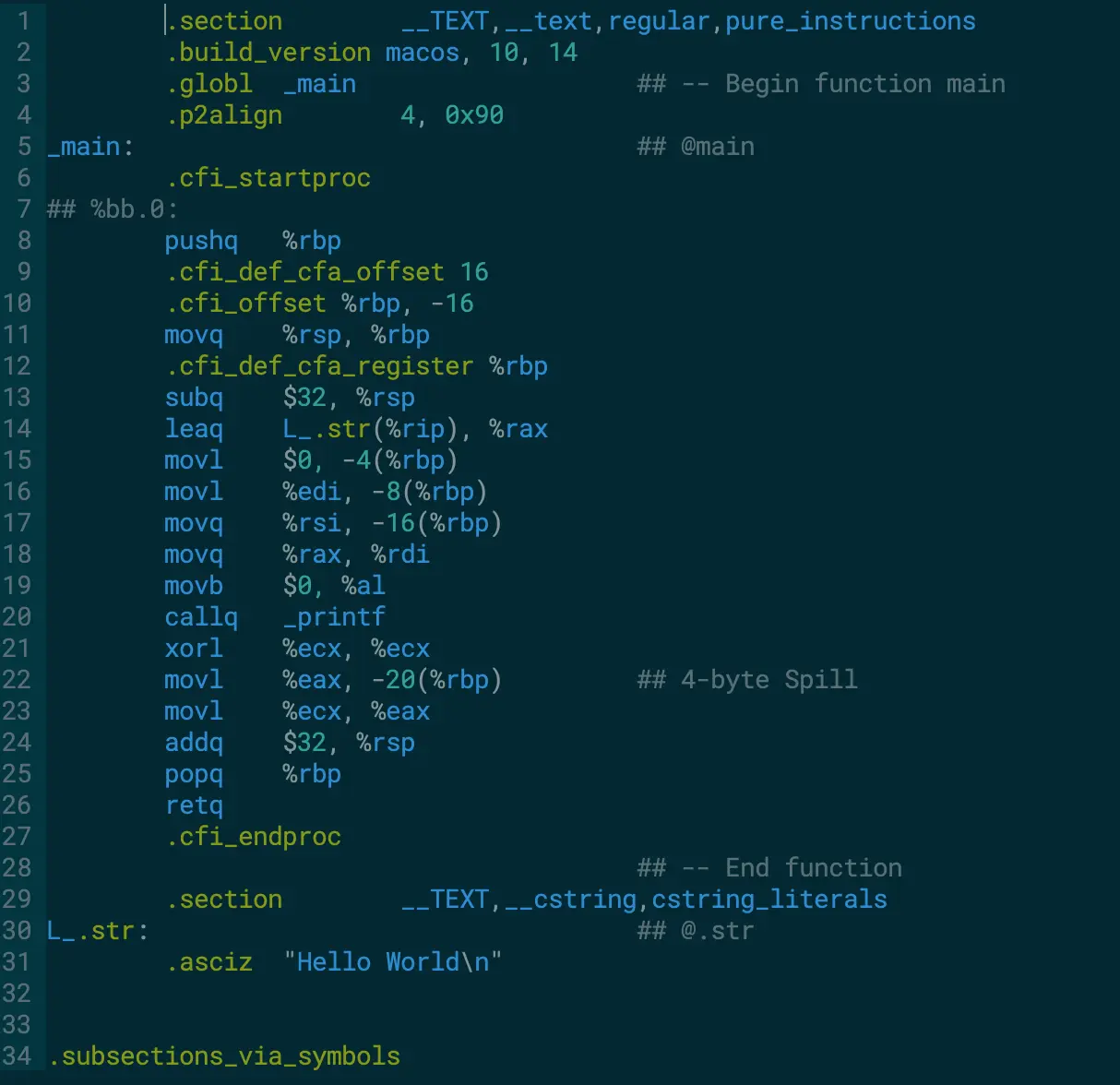Click line number 34 in the gutter

pyautogui.click(x=17, y=1056)
